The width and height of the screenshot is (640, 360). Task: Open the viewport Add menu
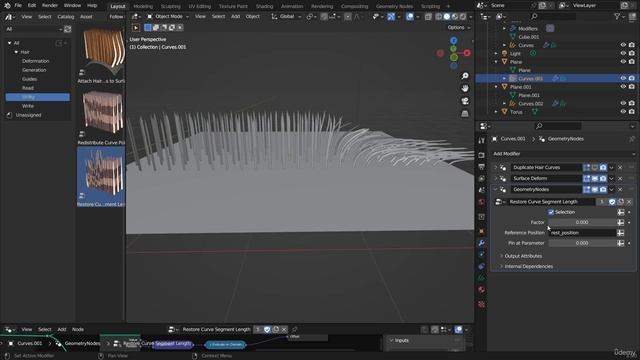(x=236, y=16)
